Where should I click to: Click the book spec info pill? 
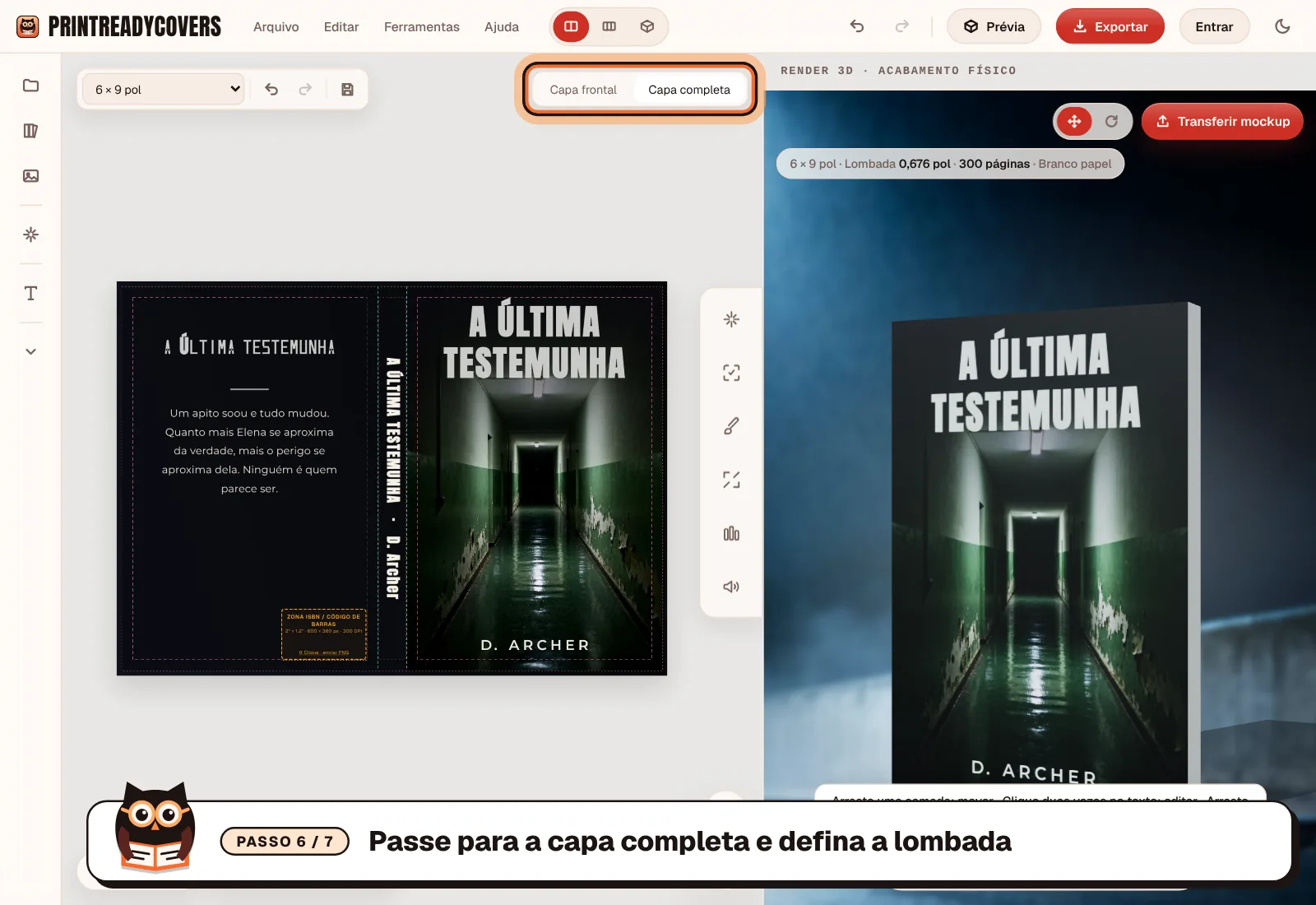pos(950,164)
